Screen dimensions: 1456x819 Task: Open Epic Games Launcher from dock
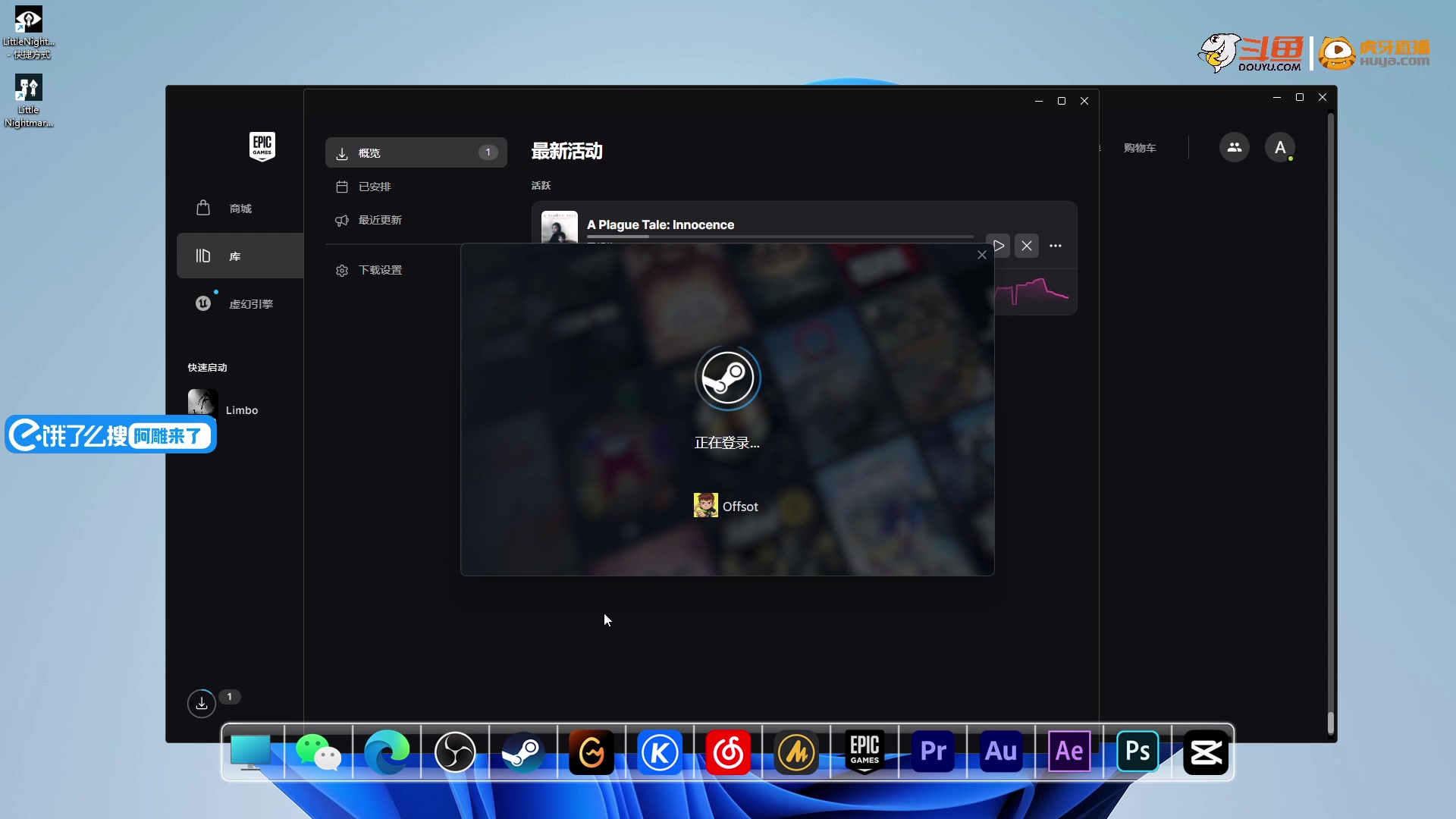click(864, 752)
